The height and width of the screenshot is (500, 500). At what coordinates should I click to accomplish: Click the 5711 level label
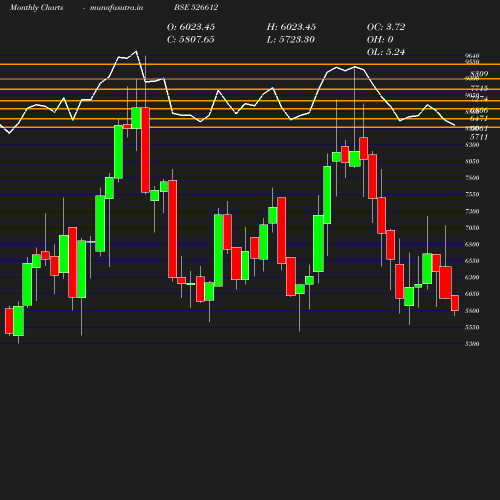click(479, 137)
